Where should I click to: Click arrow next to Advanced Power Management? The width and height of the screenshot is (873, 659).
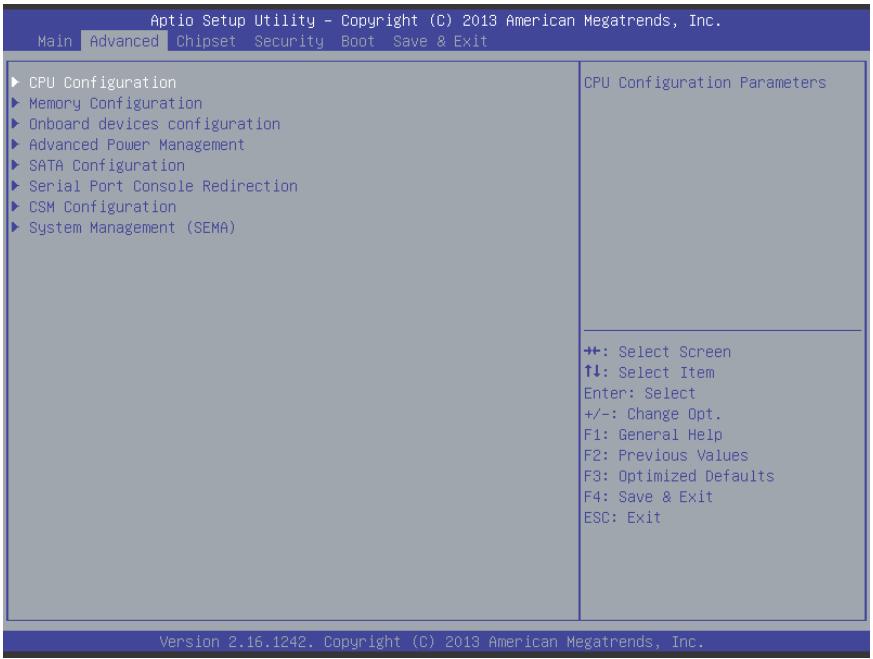click(x=16, y=144)
